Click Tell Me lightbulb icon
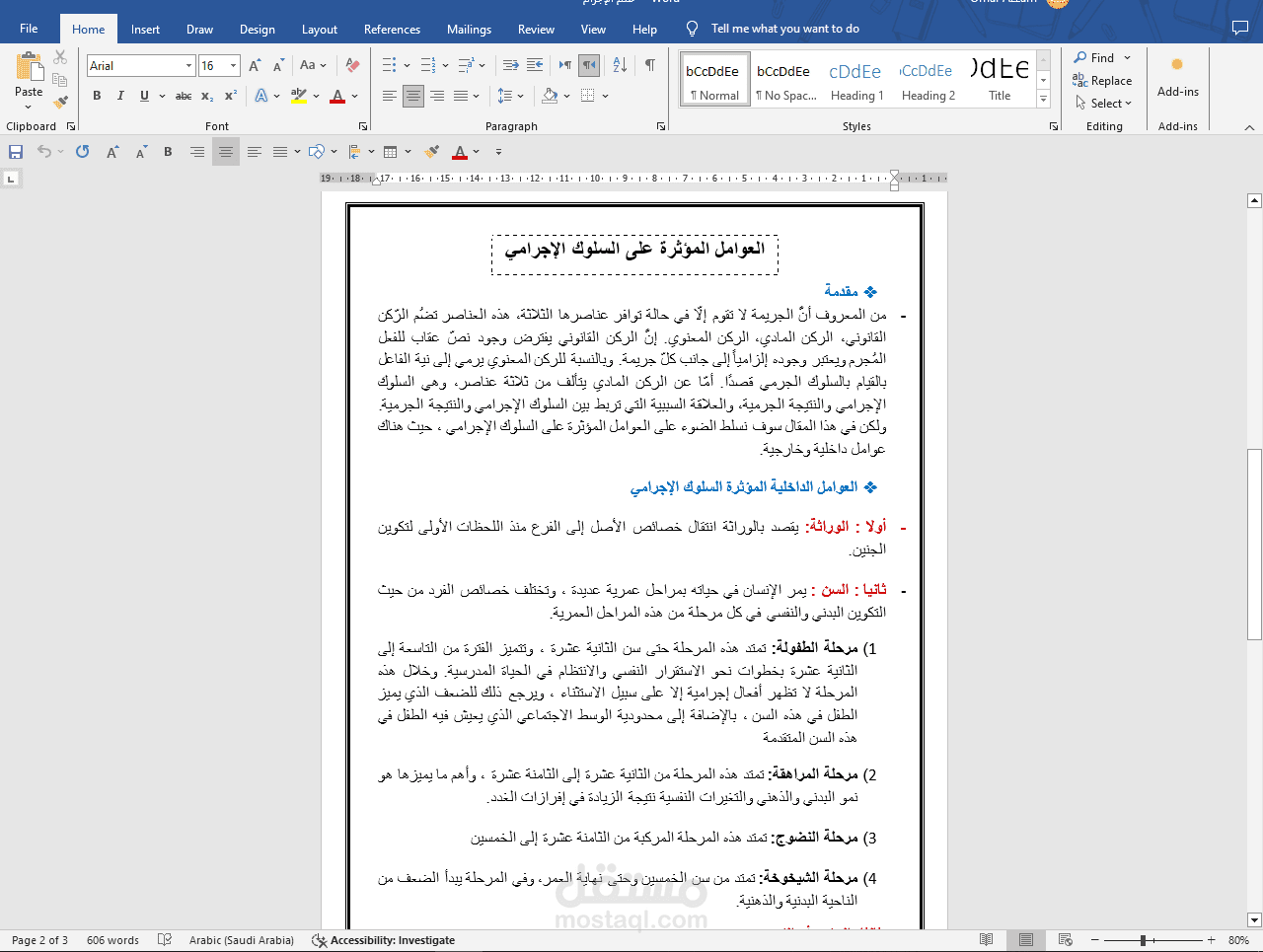 tap(693, 29)
